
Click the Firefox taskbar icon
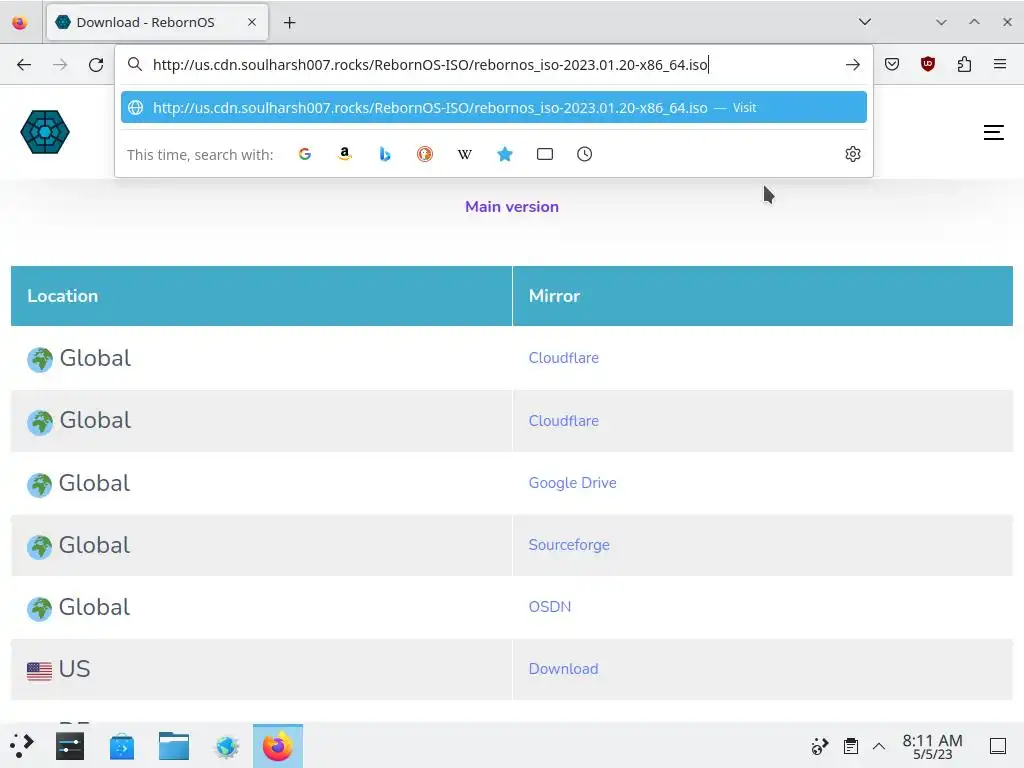coord(278,746)
